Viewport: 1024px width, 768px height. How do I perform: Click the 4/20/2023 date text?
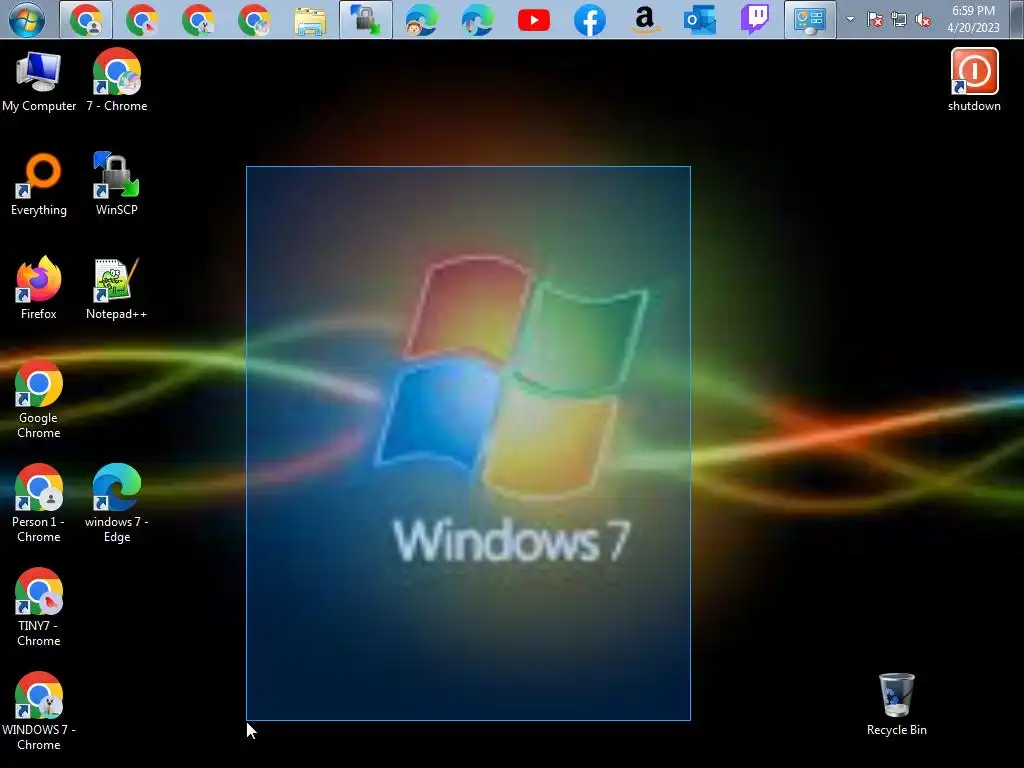coord(973,28)
